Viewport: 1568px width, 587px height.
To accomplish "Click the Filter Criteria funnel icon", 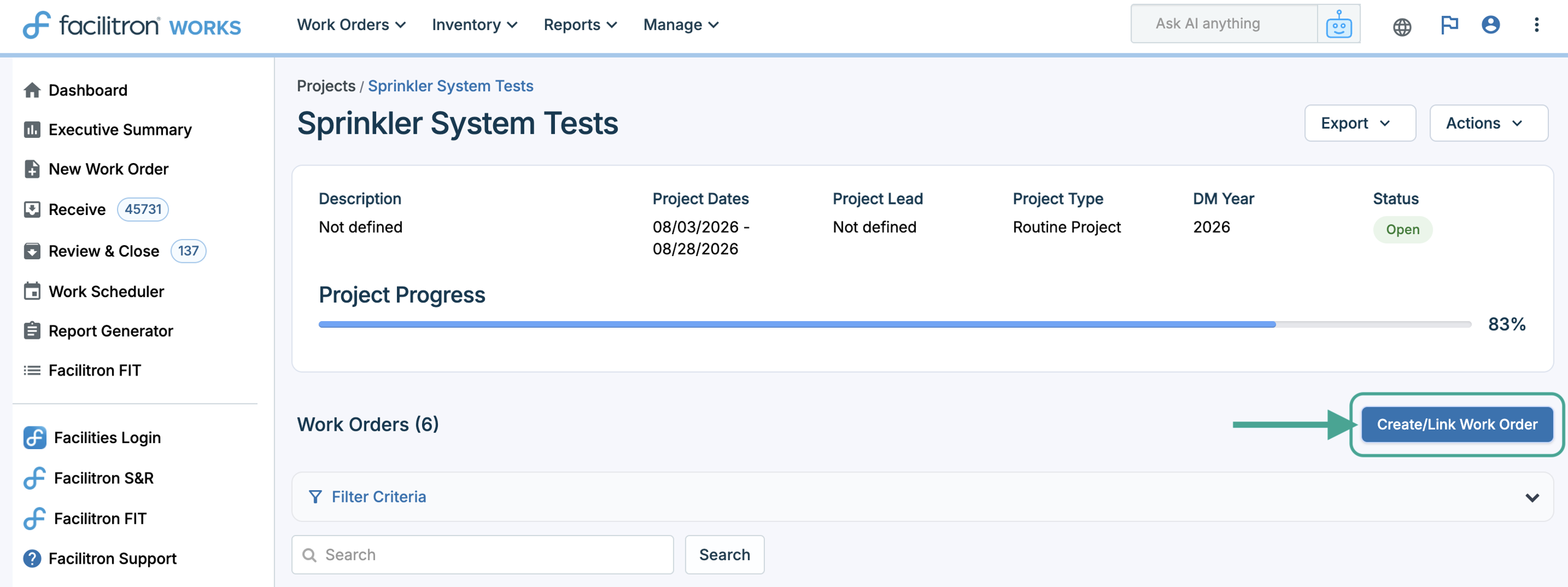I will [315, 496].
